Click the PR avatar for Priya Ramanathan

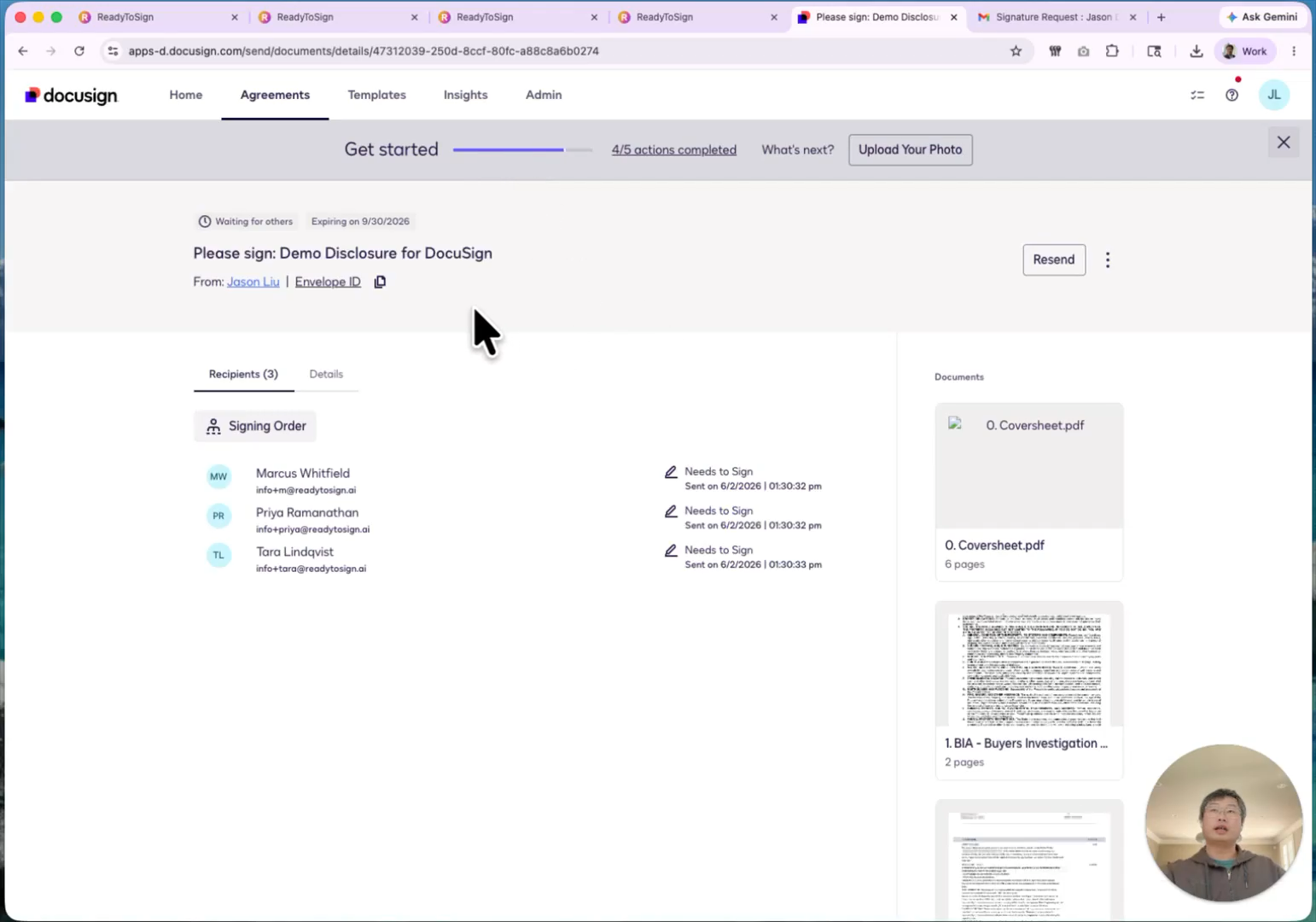click(218, 516)
